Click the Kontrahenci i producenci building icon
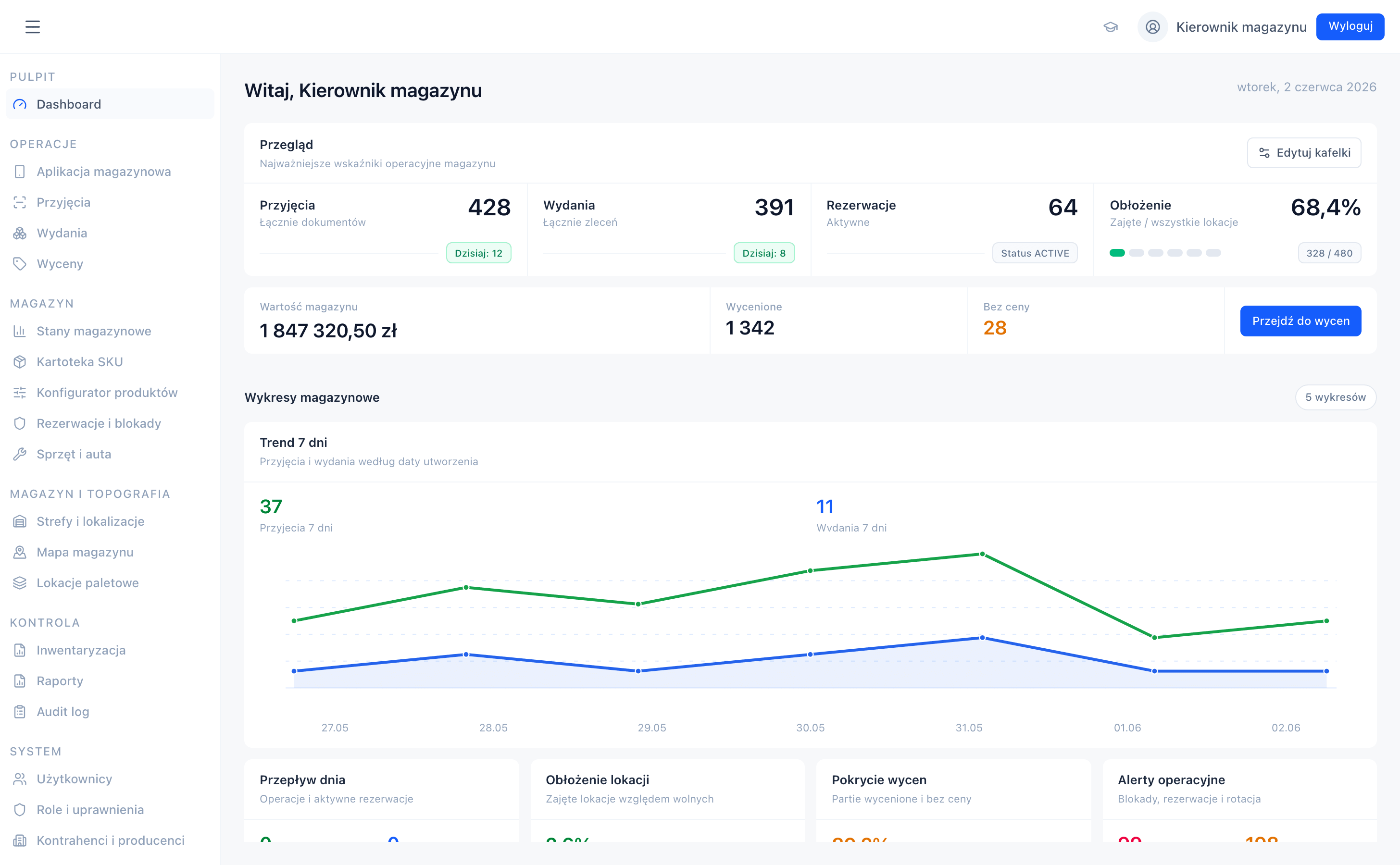 point(20,841)
